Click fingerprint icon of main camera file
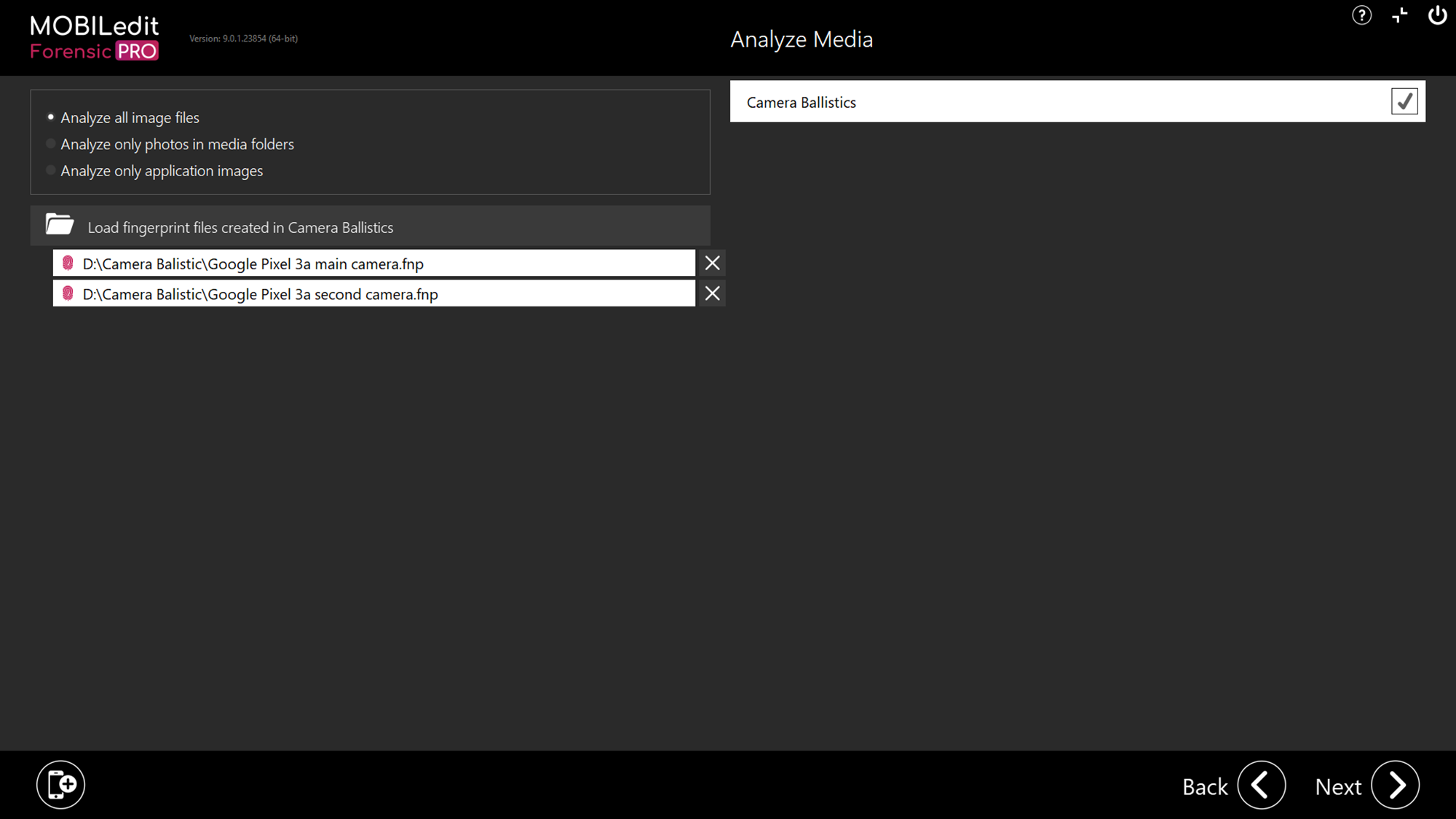The image size is (1456, 819). tap(68, 264)
